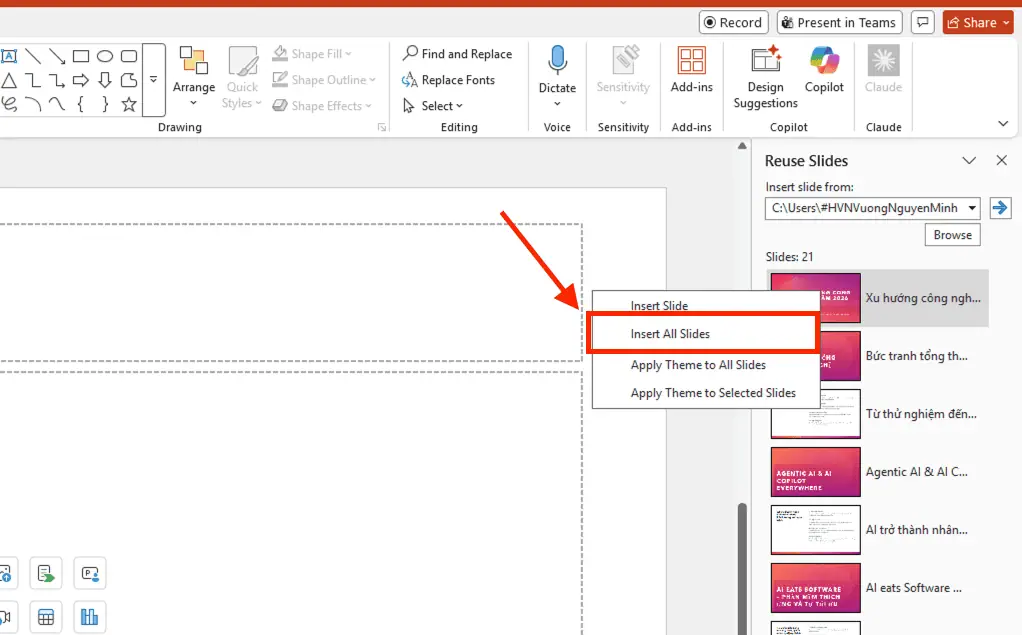Click Replace Fonts
Screen dimensions: 1022x635
coord(448,80)
